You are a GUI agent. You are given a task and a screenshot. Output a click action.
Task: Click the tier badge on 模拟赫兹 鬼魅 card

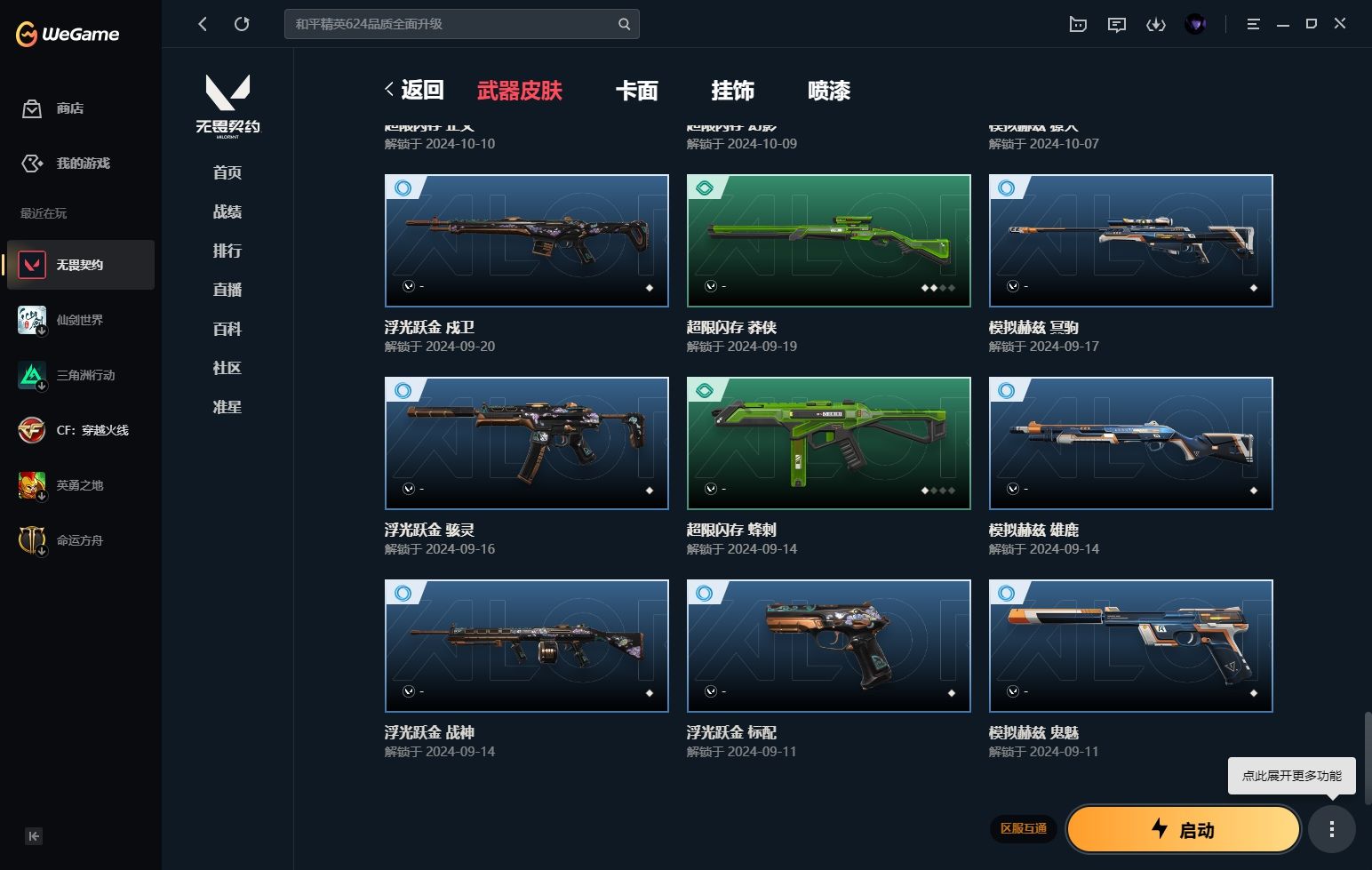tap(1007, 593)
